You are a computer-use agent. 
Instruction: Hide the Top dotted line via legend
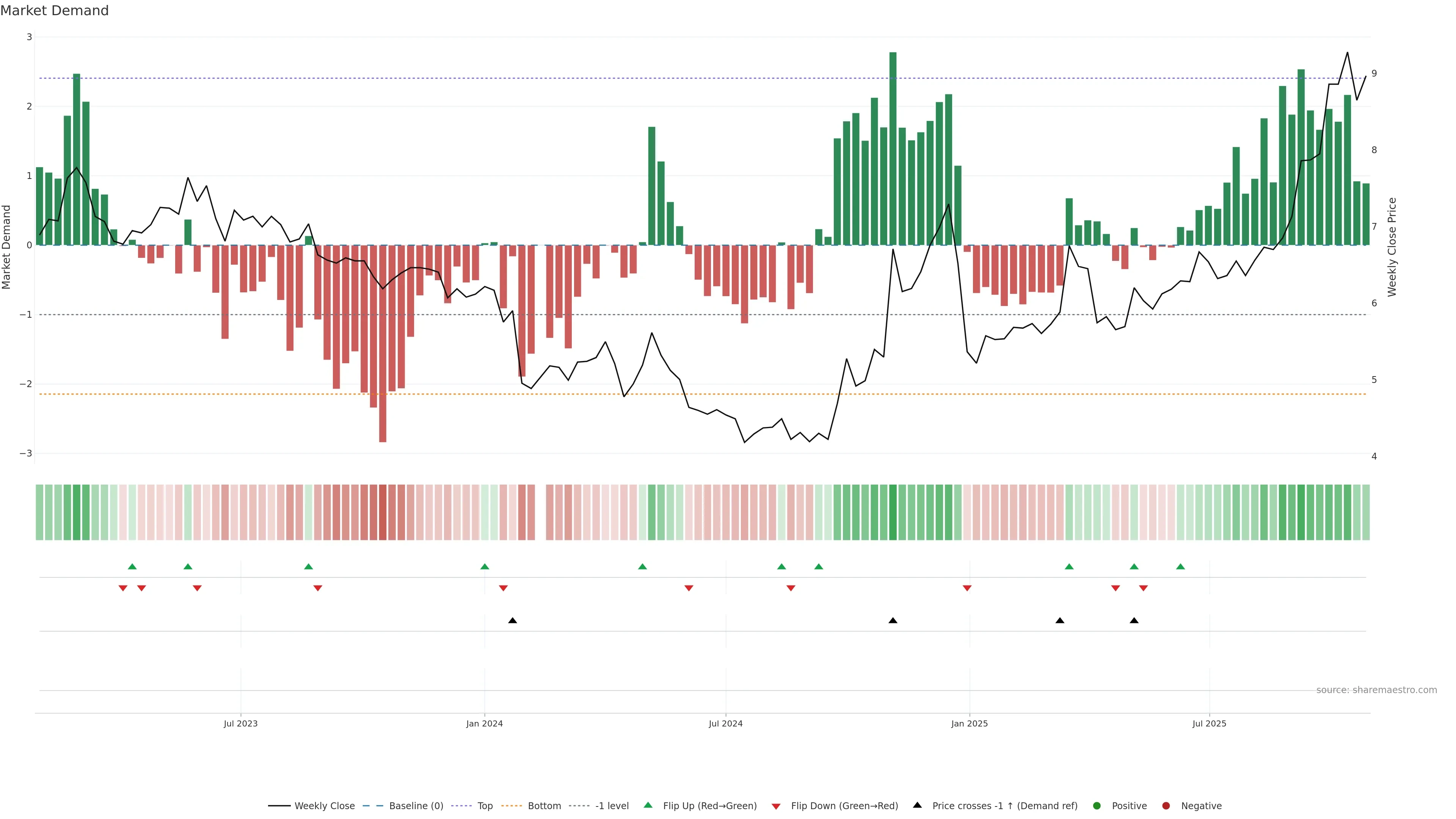pos(485,805)
